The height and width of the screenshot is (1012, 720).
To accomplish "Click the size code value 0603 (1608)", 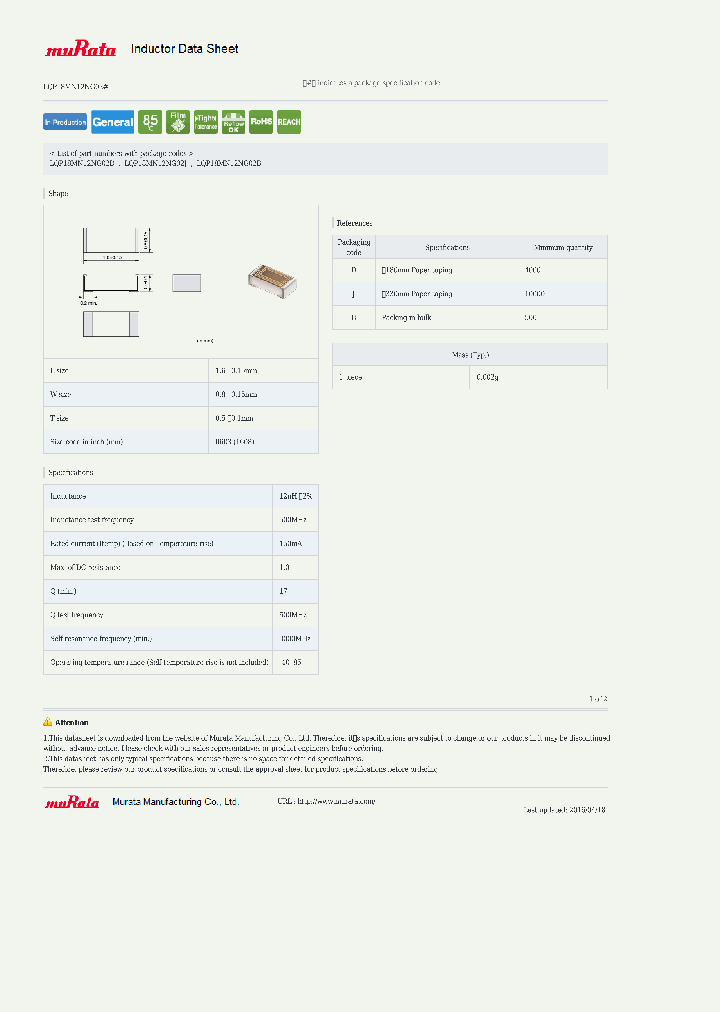I will point(235,442).
